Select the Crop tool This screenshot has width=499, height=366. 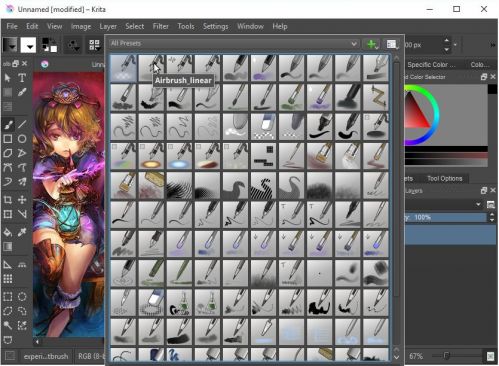pos(8,200)
